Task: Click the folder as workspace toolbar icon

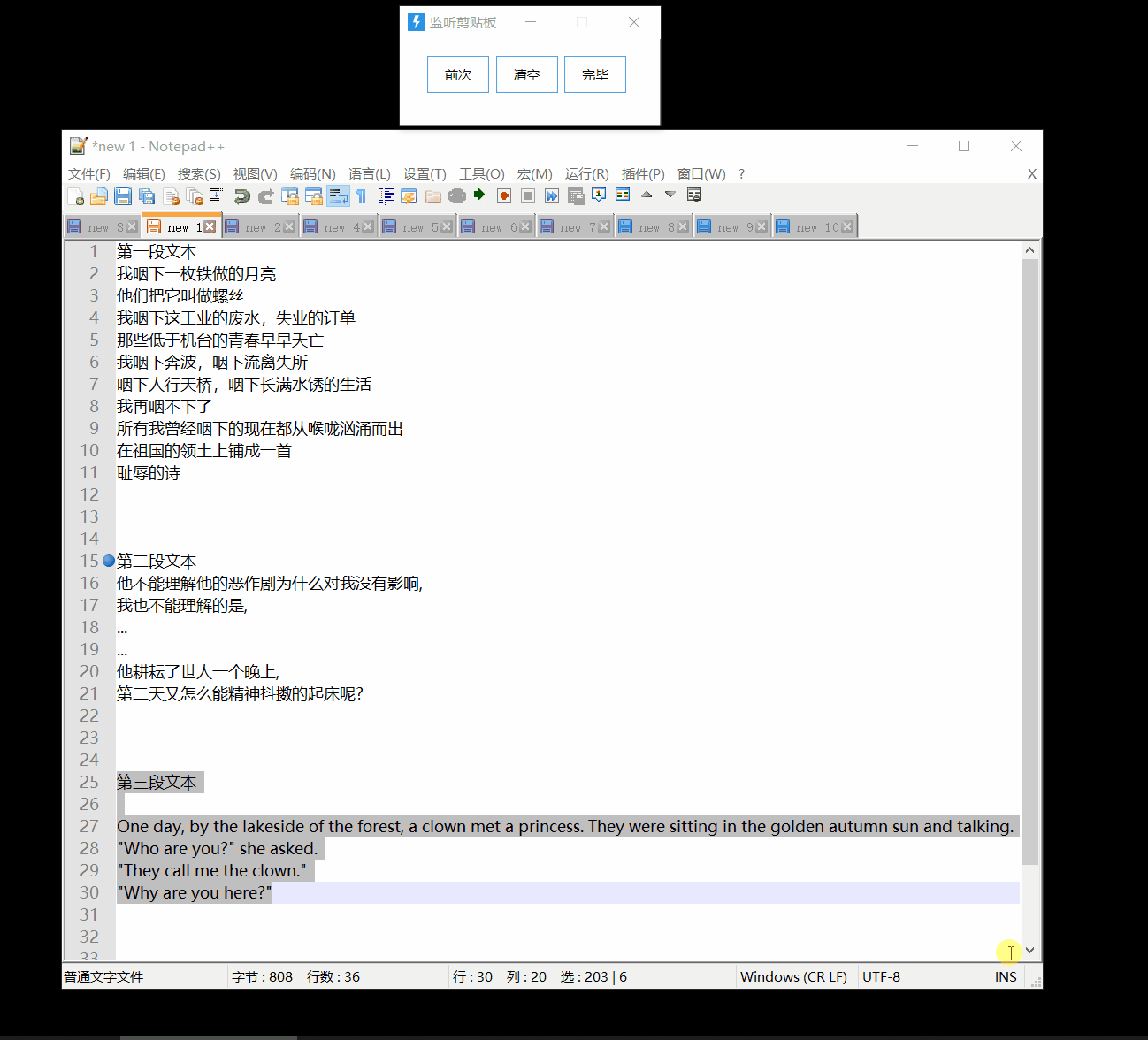Action: (433, 195)
